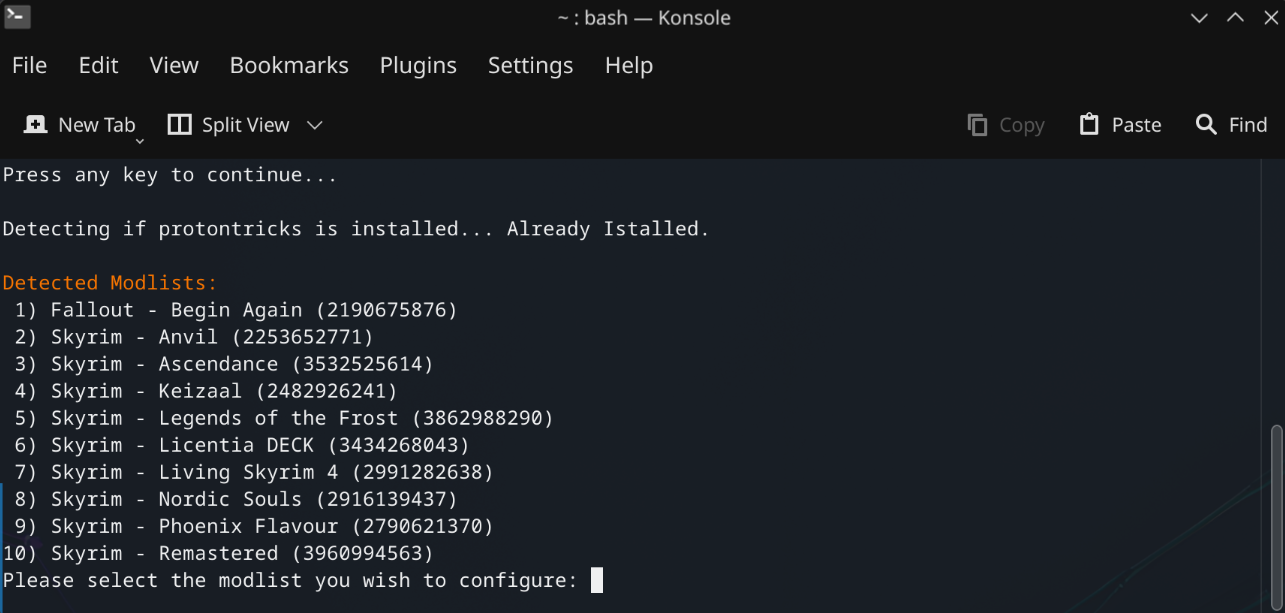Minimize the Konsole window

pyautogui.click(x=1199, y=17)
